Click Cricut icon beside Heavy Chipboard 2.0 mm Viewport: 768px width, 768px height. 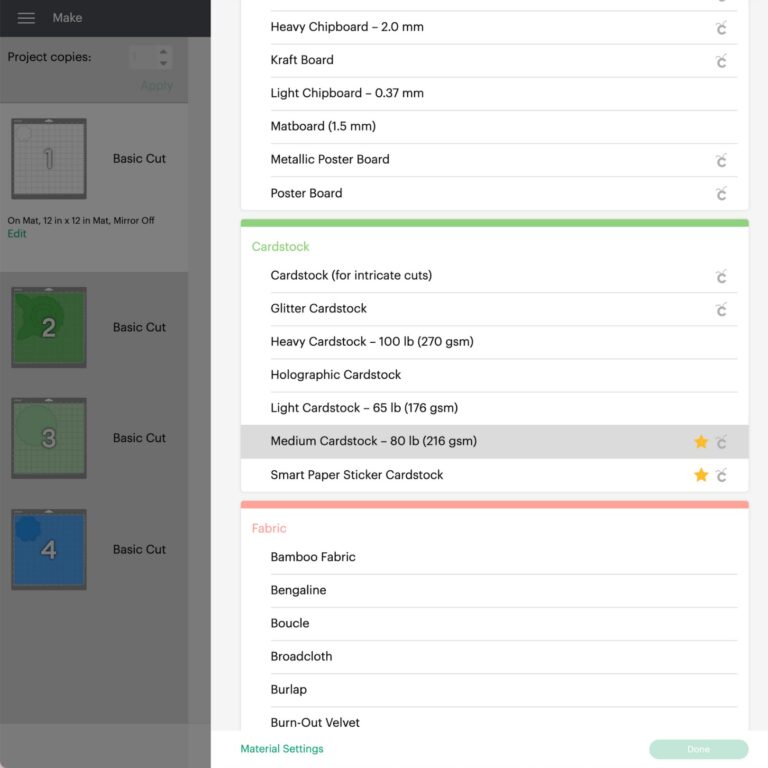click(x=721, y=28)
